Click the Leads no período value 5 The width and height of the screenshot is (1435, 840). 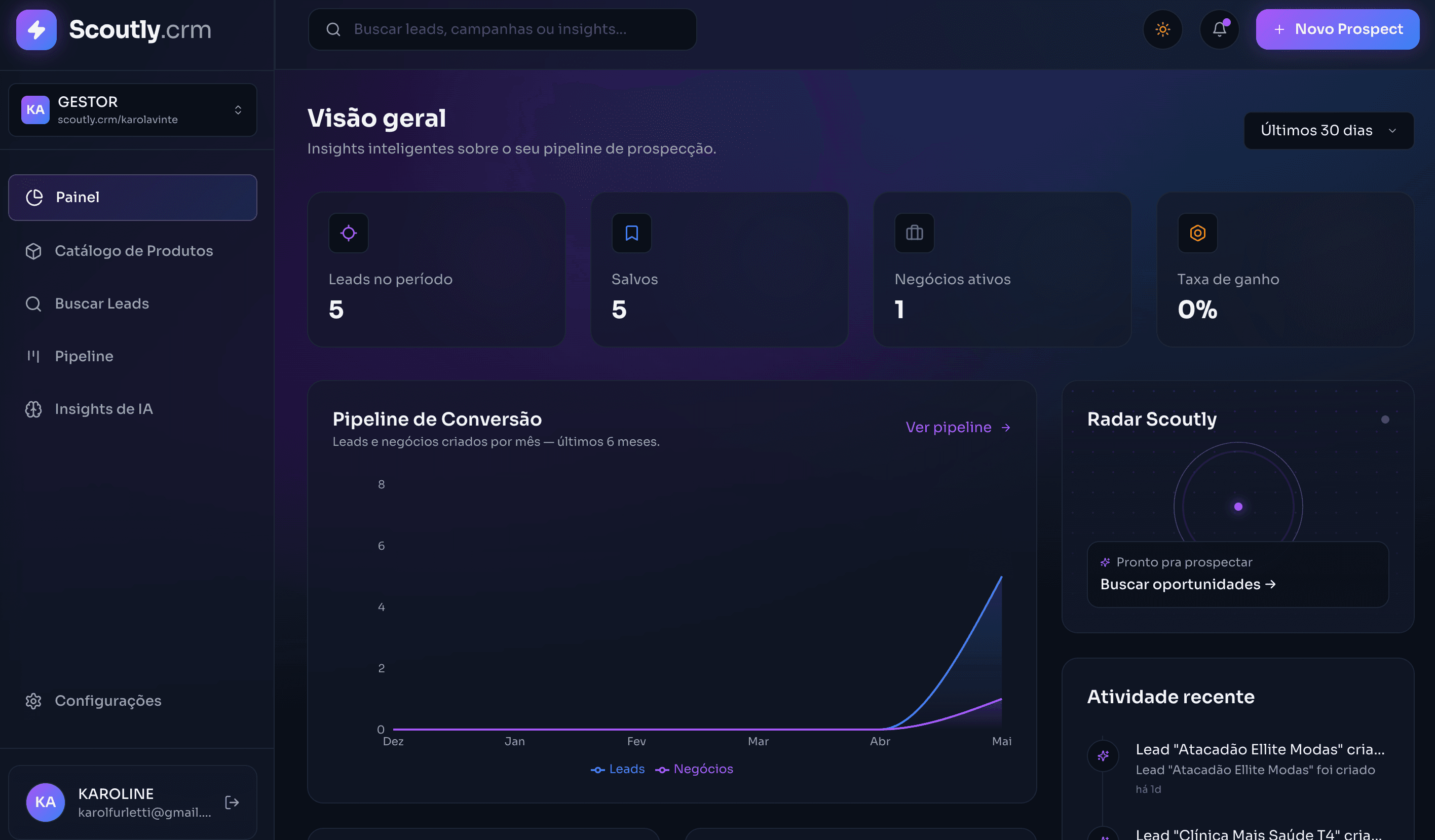click(x=336, y=310)
